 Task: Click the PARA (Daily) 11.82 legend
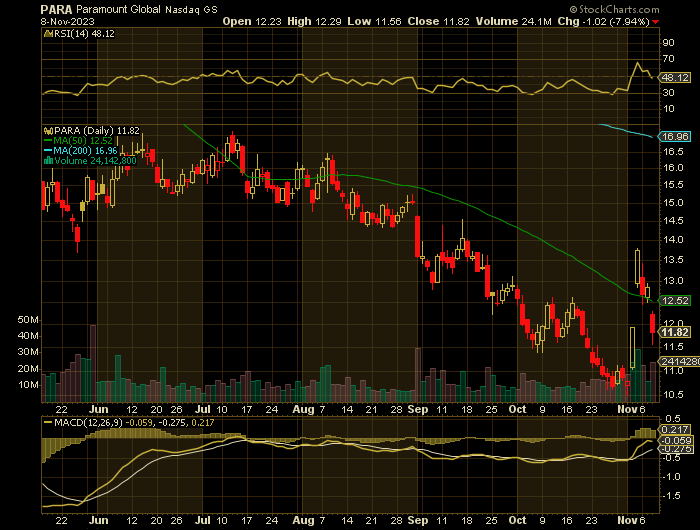pyautogui.click(x=96, y=130)
